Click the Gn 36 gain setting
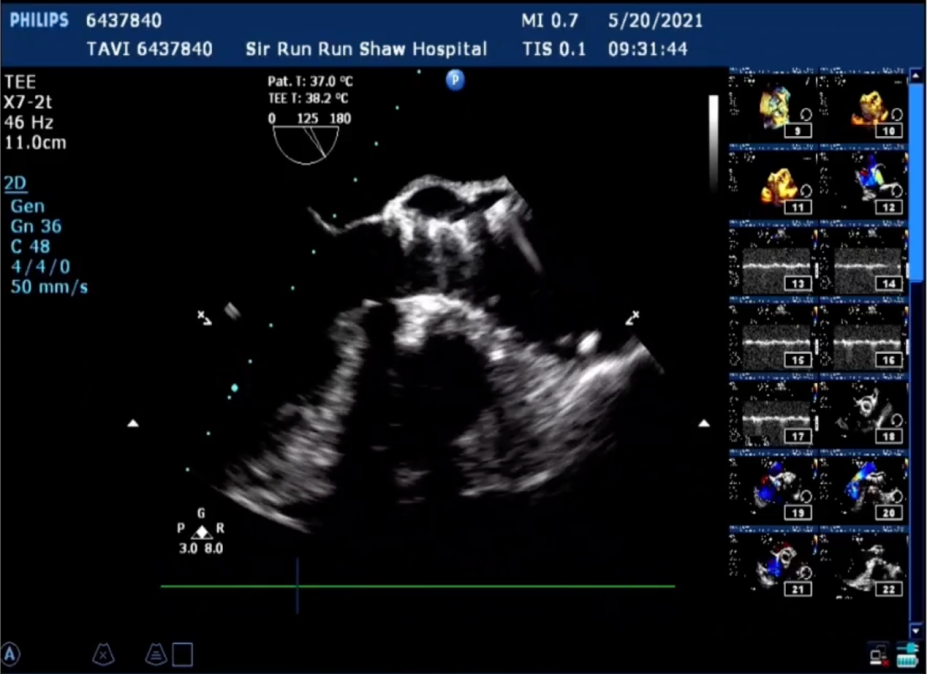Viewport: 927px width, 674px height. 36,226
